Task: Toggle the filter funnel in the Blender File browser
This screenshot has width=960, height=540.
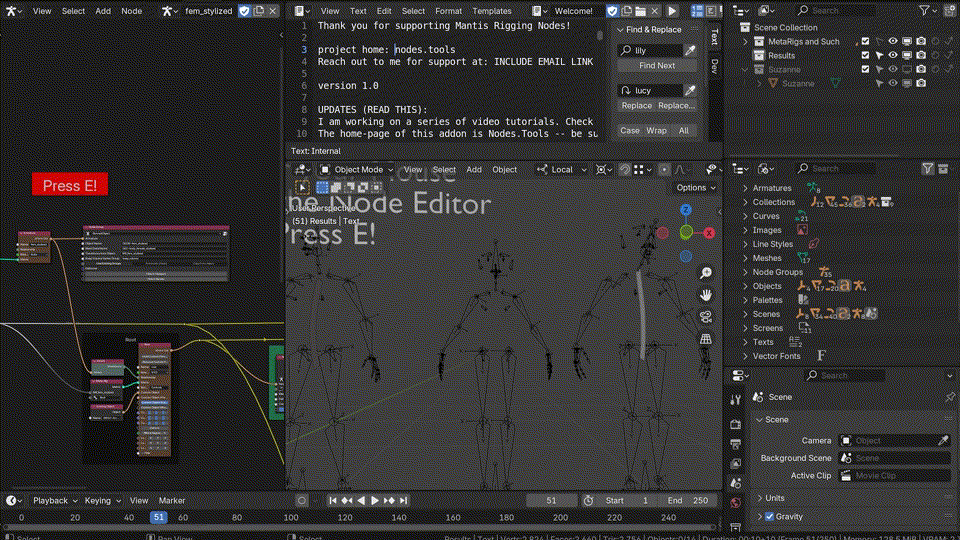Action: tap(928, 168)
